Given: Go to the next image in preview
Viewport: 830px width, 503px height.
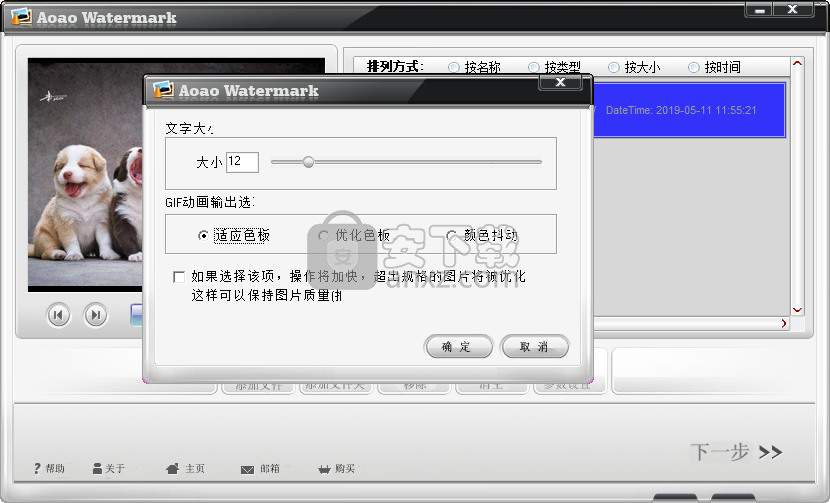Looking at the screenshot, I should click(x=96, y=316).
